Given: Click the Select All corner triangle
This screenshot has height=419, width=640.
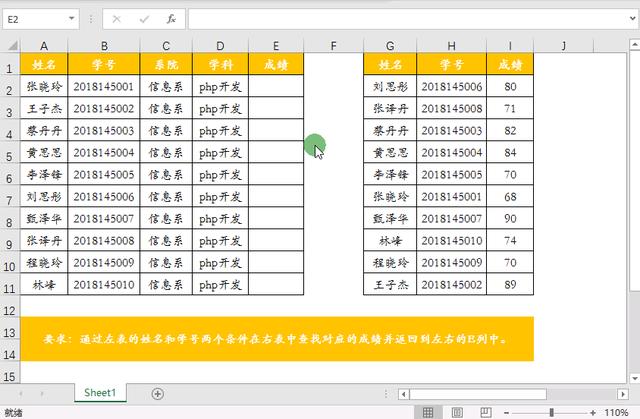Looking at the screenshot, I should [11, 45].
